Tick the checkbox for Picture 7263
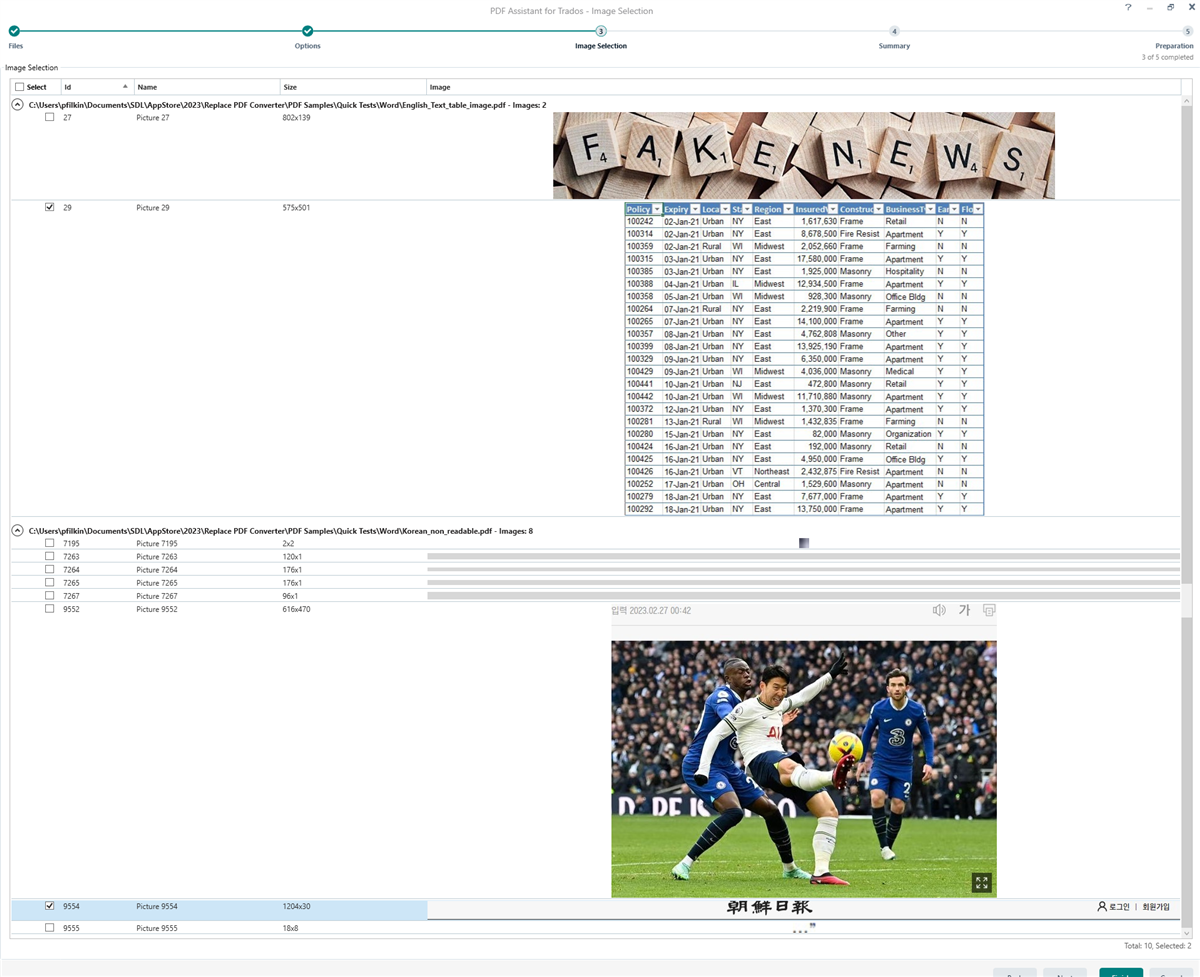 50,556
